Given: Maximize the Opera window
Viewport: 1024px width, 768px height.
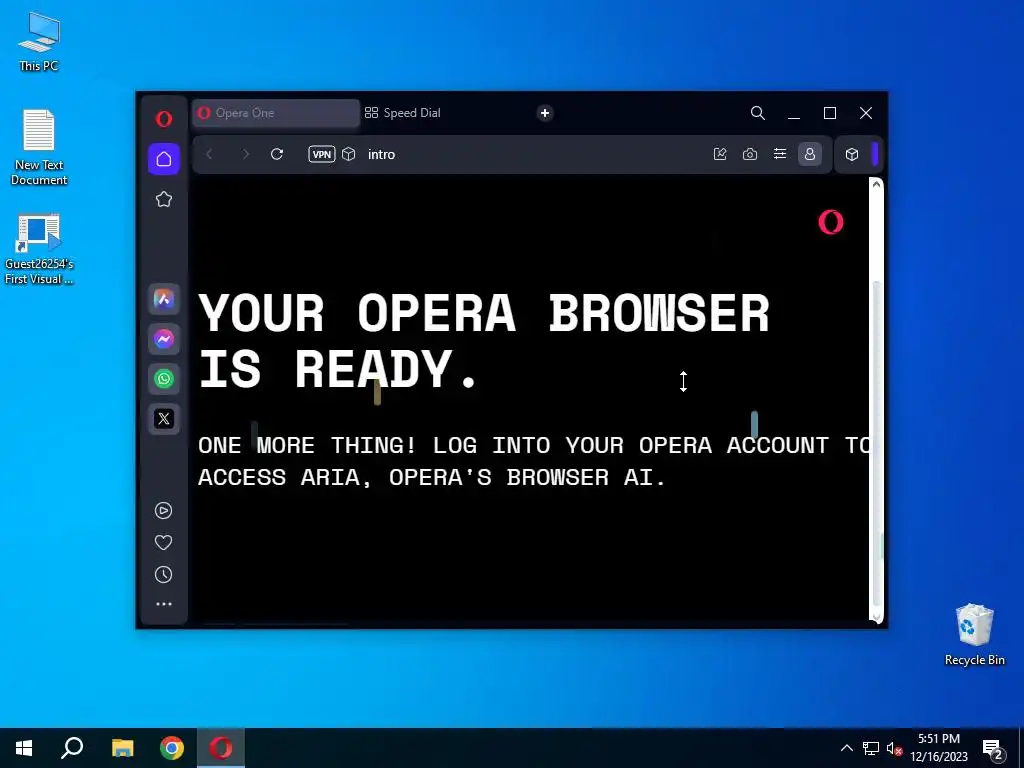Looking at the screenshot, I should pyautogui.click(x=830, y=113).
